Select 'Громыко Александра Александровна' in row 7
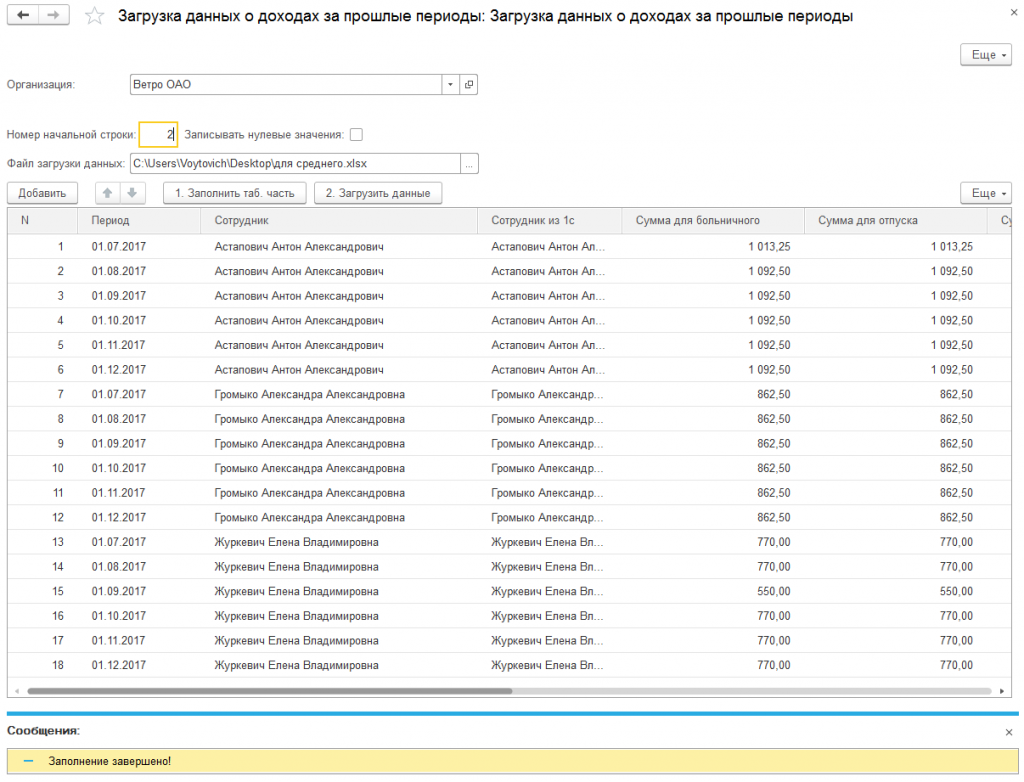Screen dimensions: 1024x782 click(x=310, y=395)
